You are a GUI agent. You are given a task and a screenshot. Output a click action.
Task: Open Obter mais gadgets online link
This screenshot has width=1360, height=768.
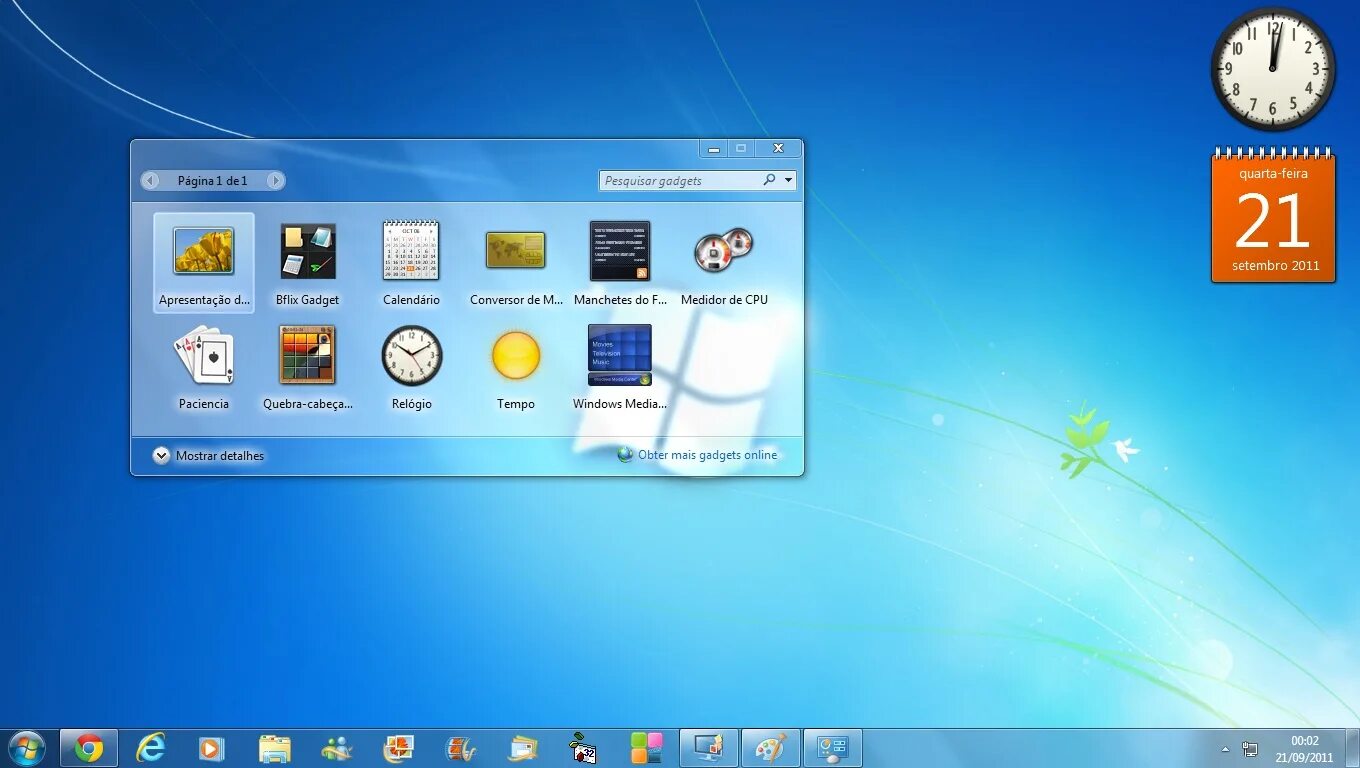[x=707, y=455]
